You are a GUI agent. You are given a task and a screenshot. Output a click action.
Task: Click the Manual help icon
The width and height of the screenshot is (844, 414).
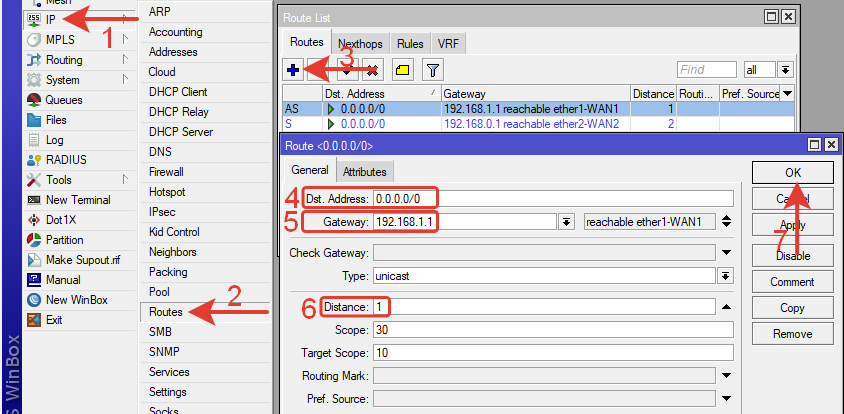[33, 280]
